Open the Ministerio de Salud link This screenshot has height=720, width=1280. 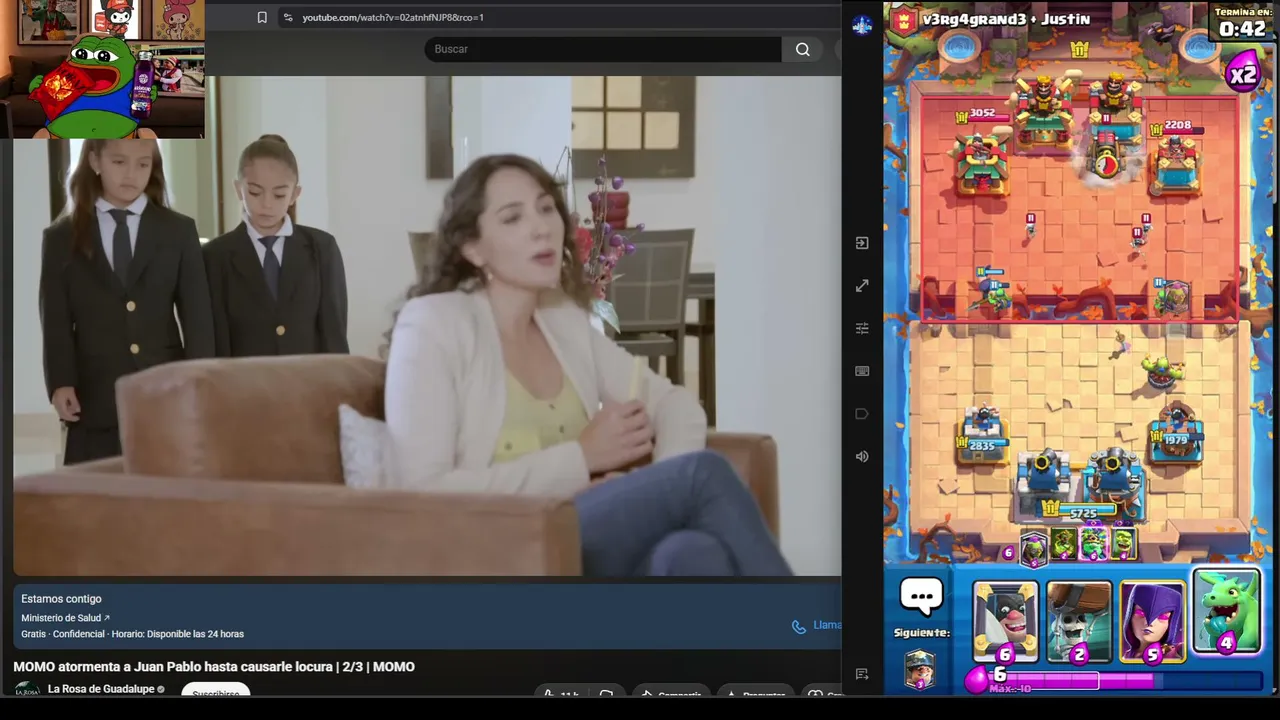tap(65, 618)
